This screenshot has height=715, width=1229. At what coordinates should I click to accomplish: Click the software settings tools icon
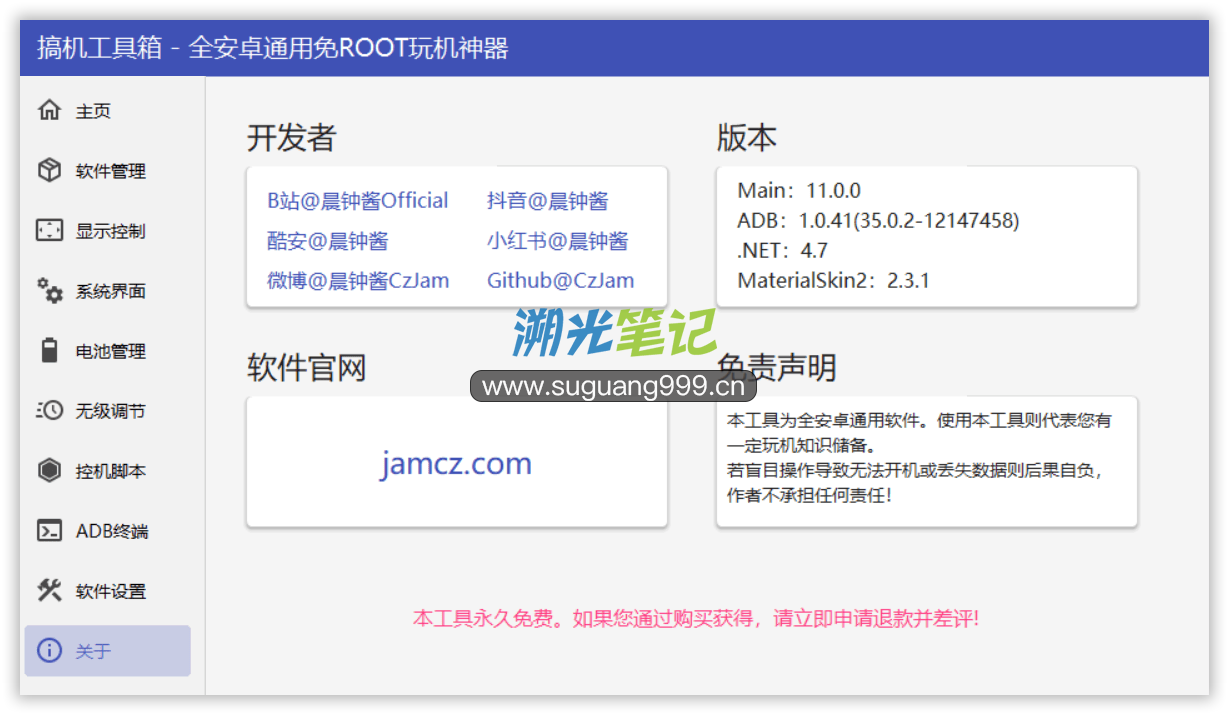pyautogui.click(x=49, y=591)
